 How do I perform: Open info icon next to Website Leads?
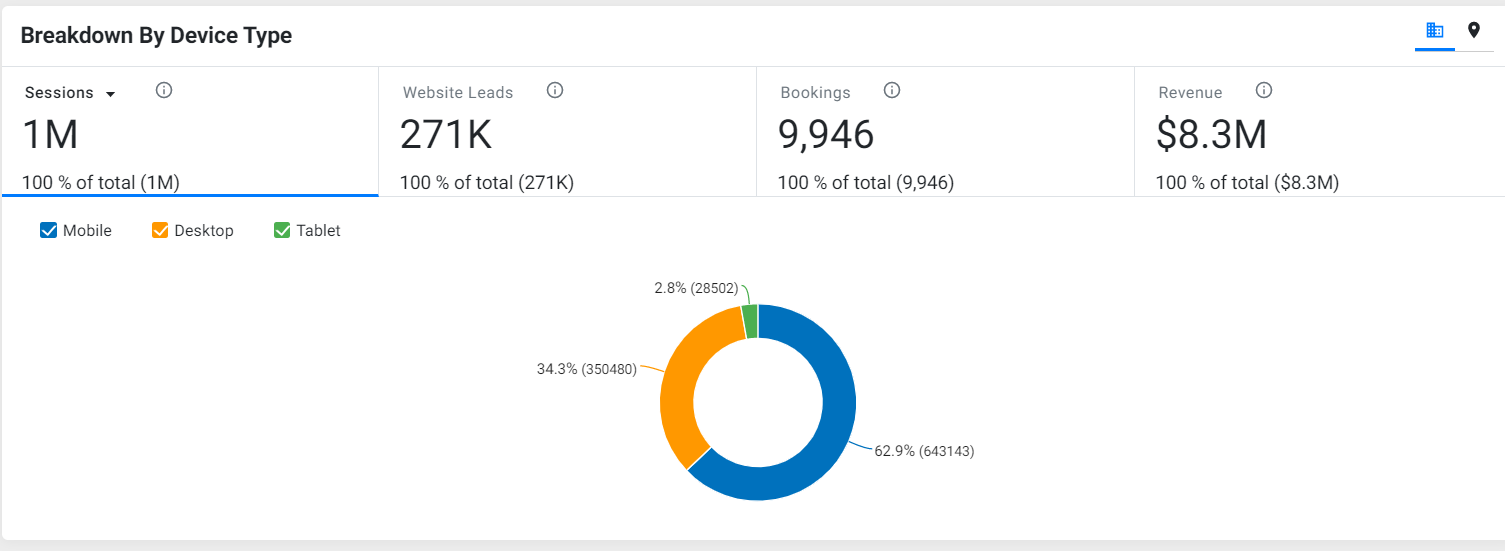click(555, 90)
